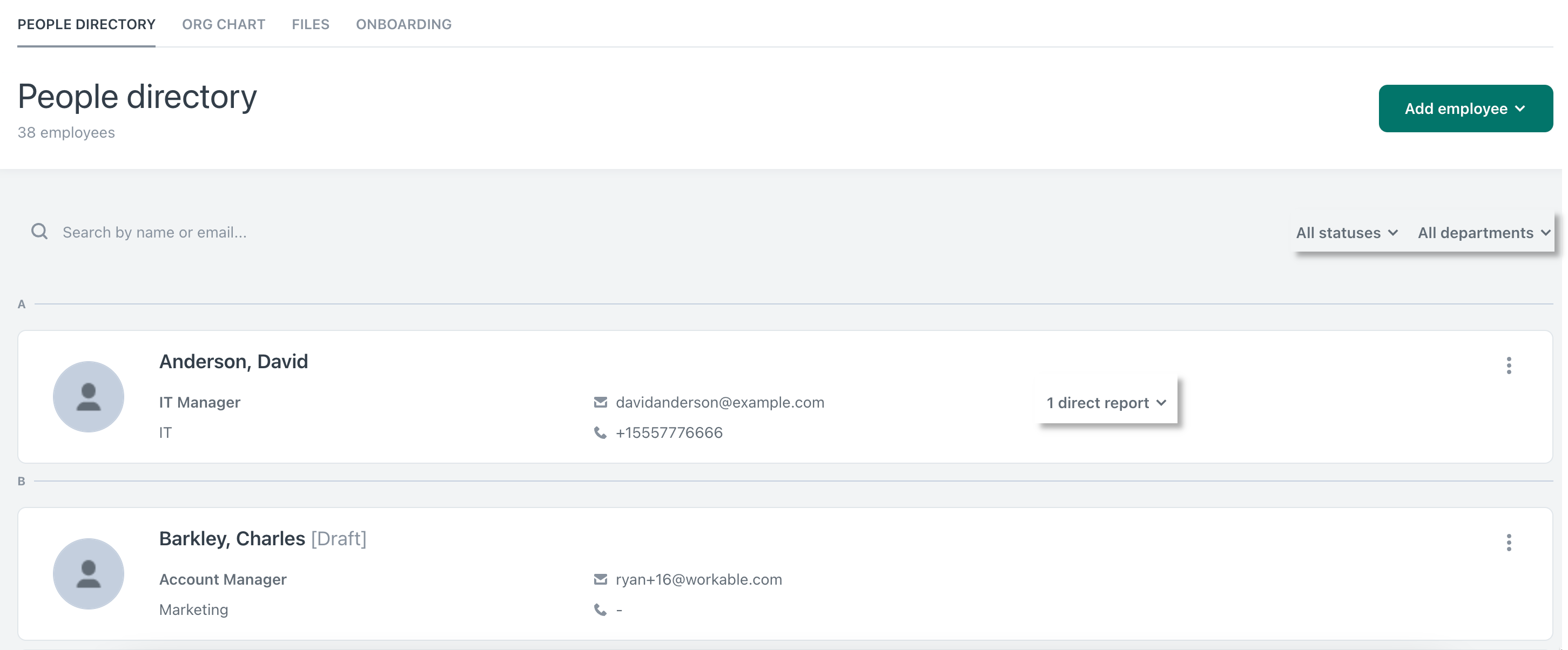Screen dimensions: 1568x650
Task: Click the email ryan+16@workable.com
Action: [699, 579]
